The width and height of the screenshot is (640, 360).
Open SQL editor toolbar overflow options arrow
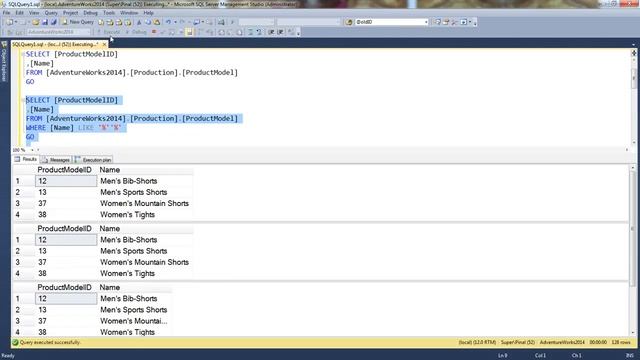[x=298, y=33]
